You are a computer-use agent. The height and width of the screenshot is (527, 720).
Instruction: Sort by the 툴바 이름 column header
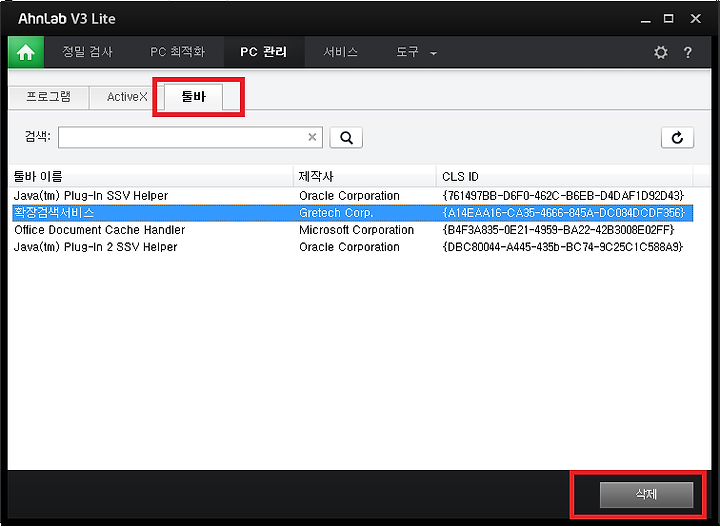(x=151, y=176)
